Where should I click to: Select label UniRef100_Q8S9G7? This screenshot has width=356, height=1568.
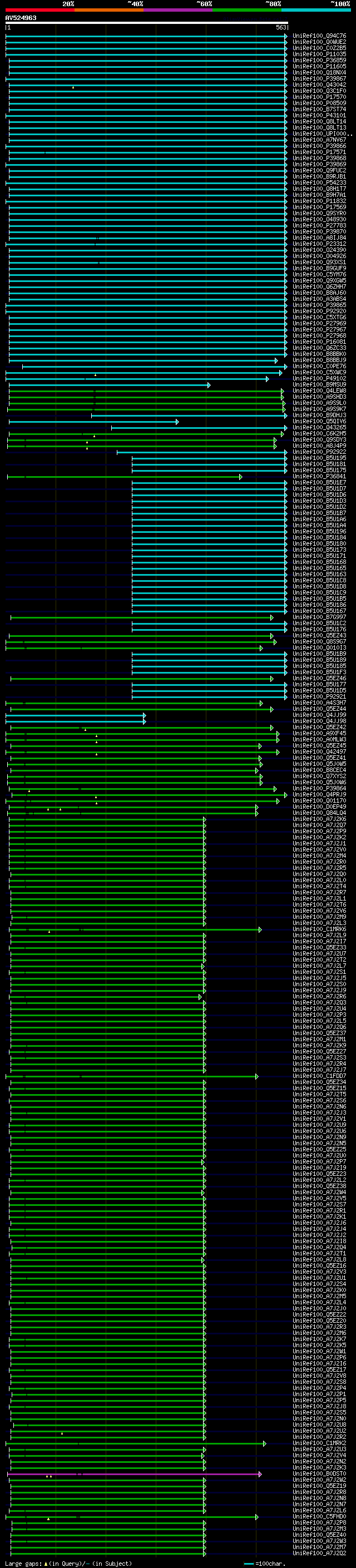319,641
